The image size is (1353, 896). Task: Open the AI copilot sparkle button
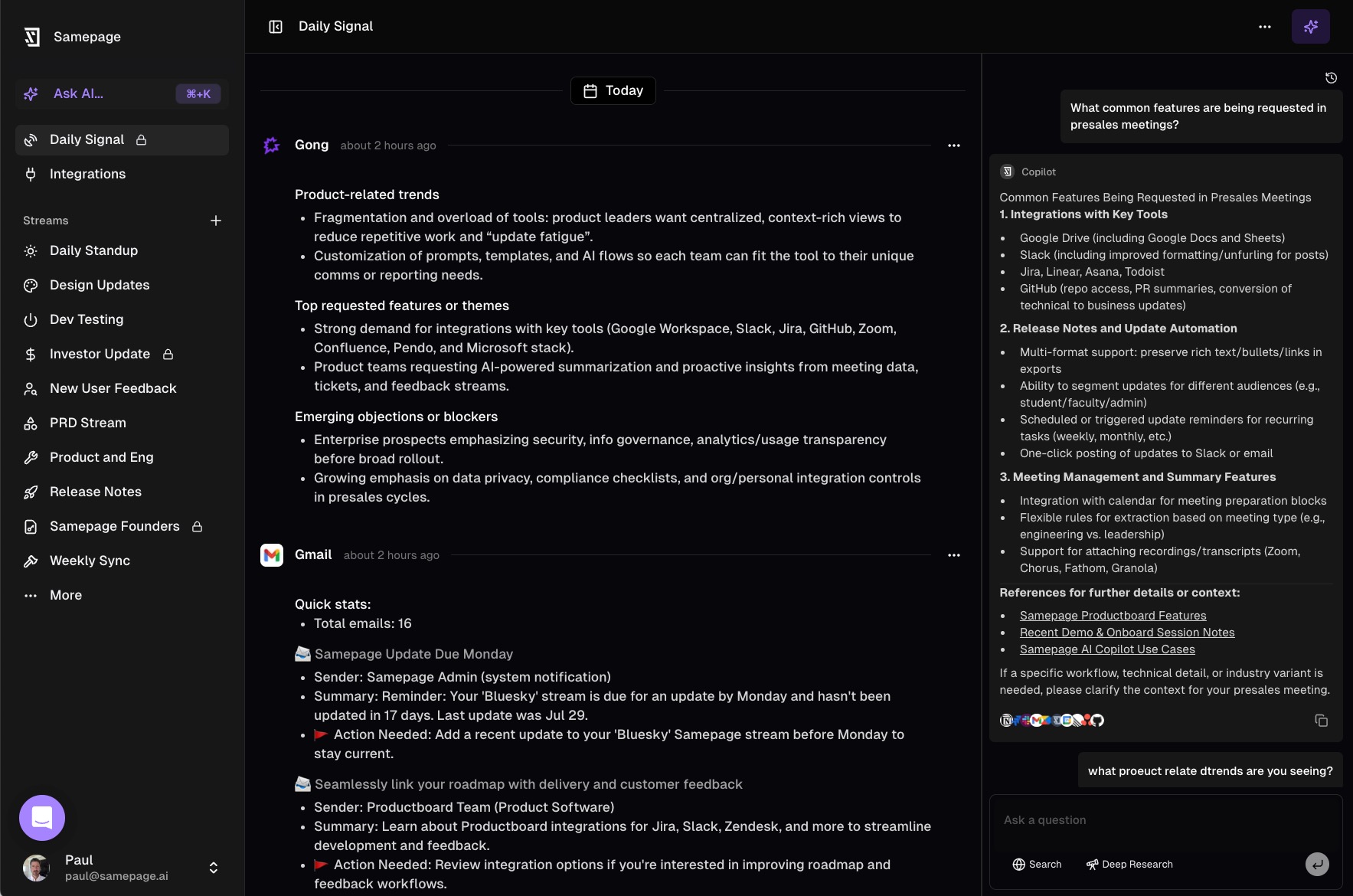click(x=1311, y=27)
